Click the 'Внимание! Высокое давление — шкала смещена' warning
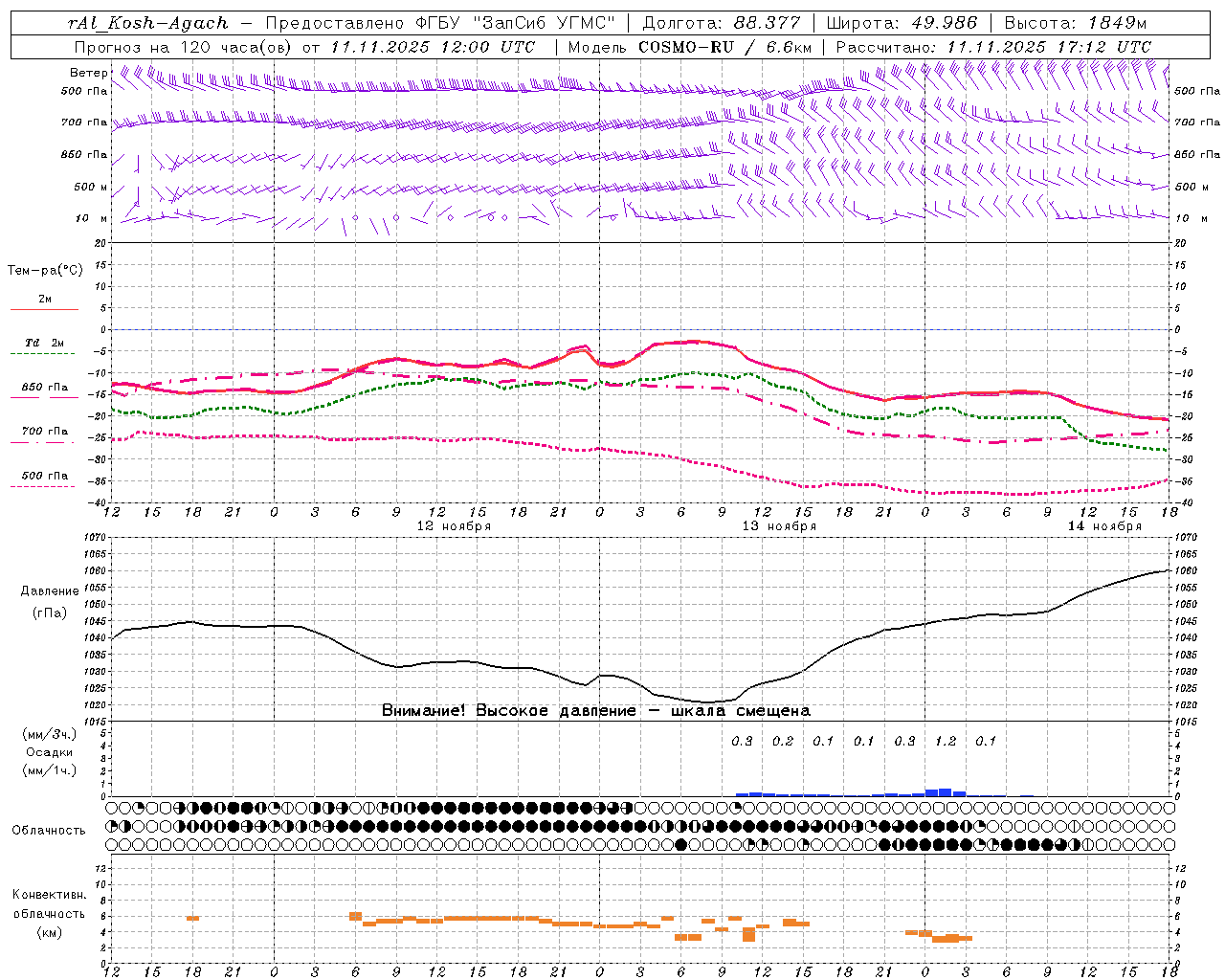 point(596,711)
